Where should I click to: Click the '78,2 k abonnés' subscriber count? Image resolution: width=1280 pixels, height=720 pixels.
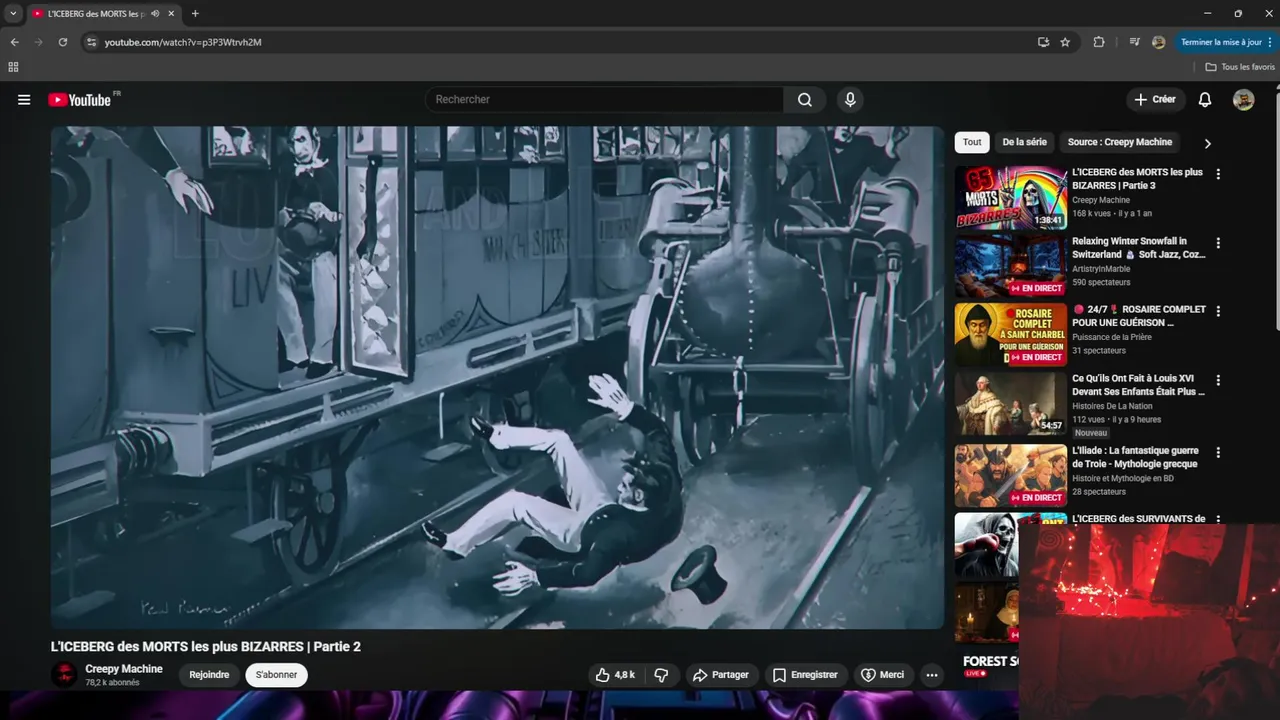coord(112,683)
